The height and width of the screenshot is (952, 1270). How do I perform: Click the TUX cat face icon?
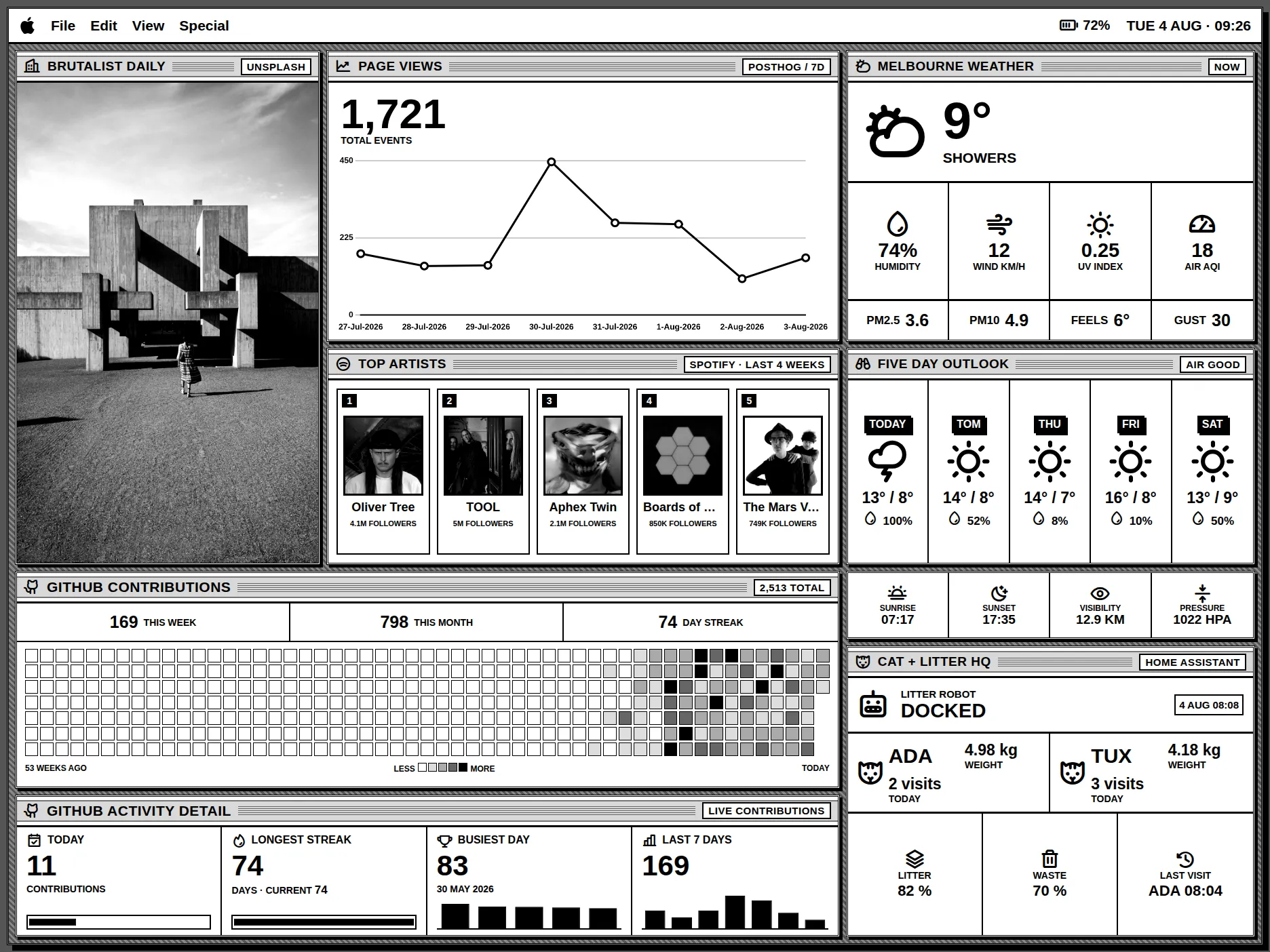click(1073, 772)
